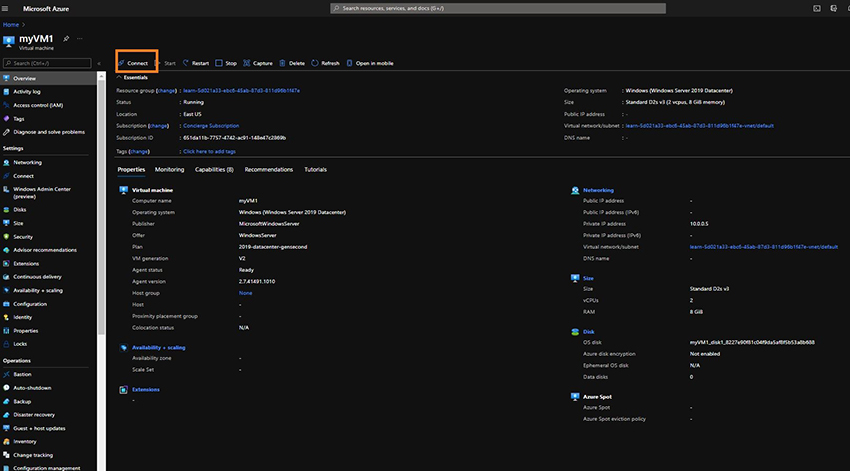
Task: Open Cloud Shell from the top bar
Action: [817, 8]
